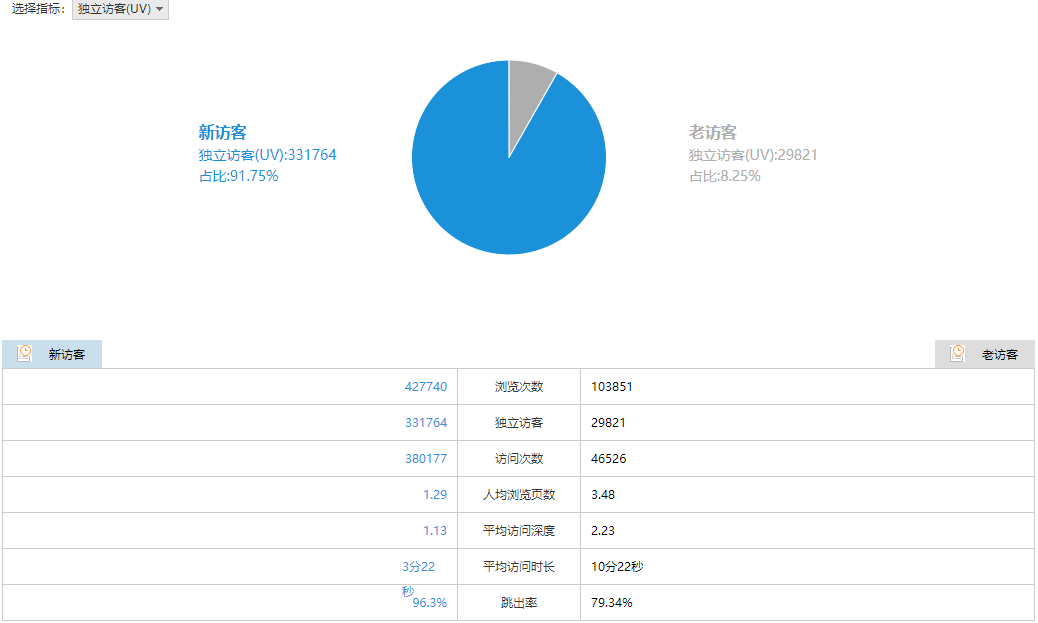
Task: Click the icon on the 老访客 tab
Action: (957, 354)
